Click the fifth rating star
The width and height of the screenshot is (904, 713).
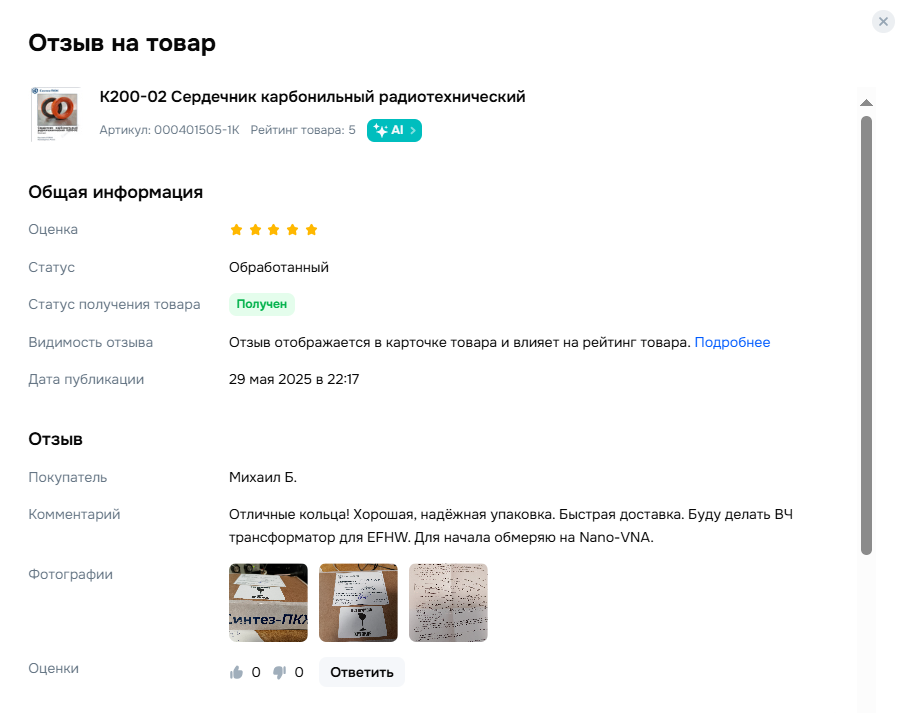tap(311, 230)
